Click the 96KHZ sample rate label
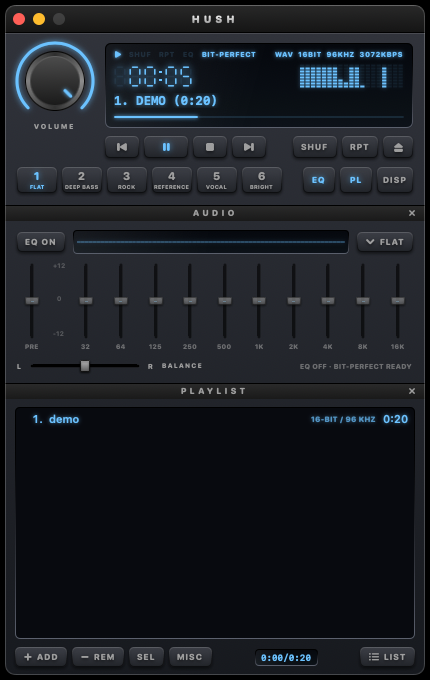 pos(340,55)
